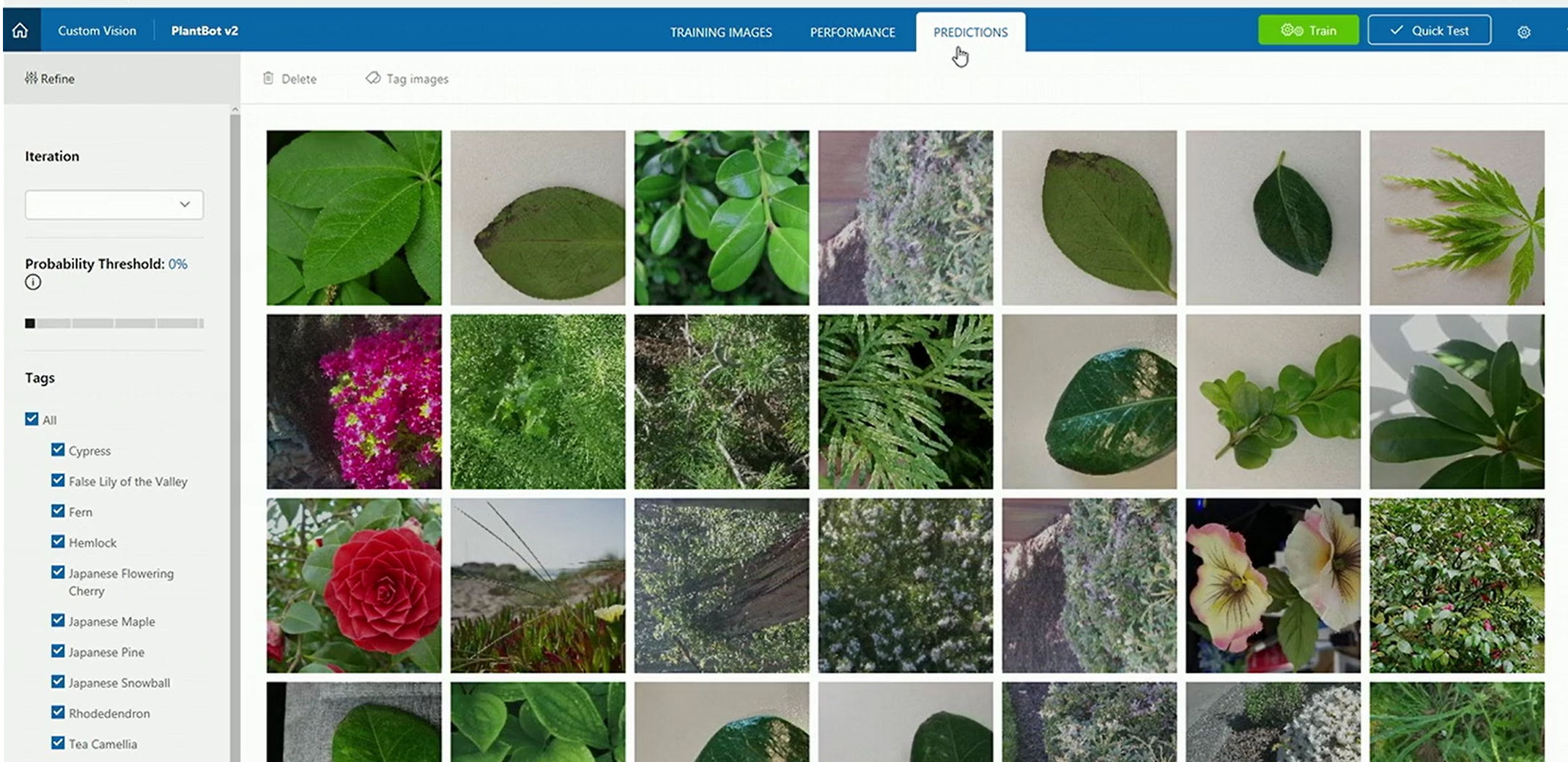Viewport: 1568px width, 762px height.
Task: Uncheck the All tags checkbox
Action: click(32, 419)
